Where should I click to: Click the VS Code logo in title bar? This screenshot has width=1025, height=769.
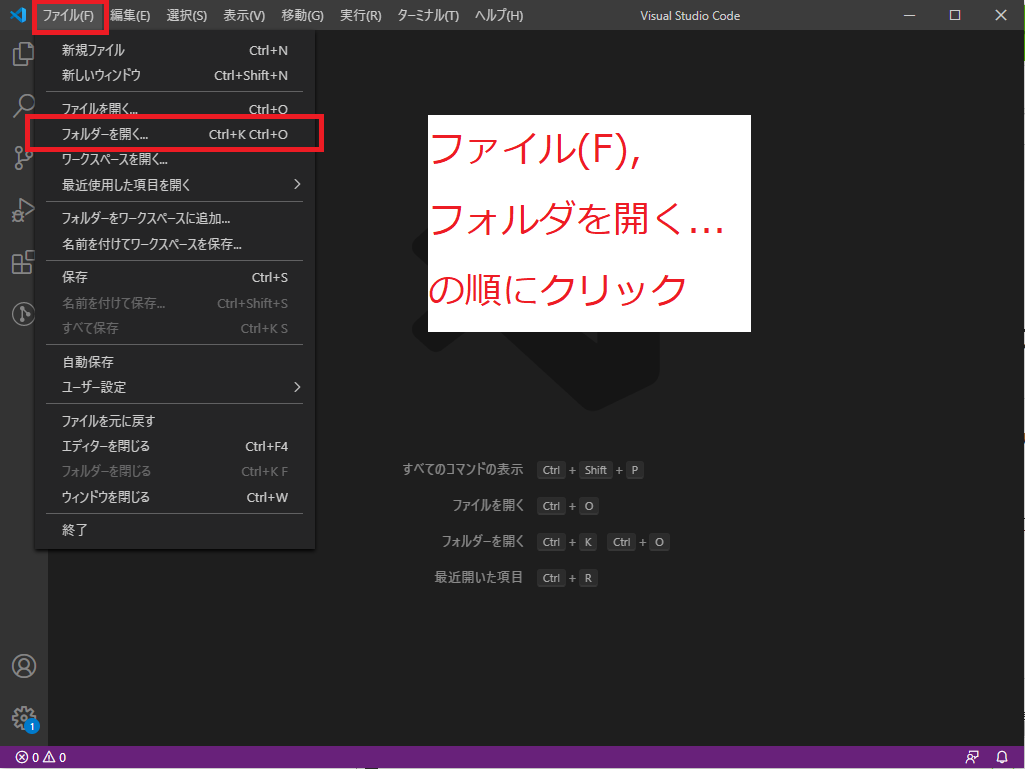click(x=18, y=14)
